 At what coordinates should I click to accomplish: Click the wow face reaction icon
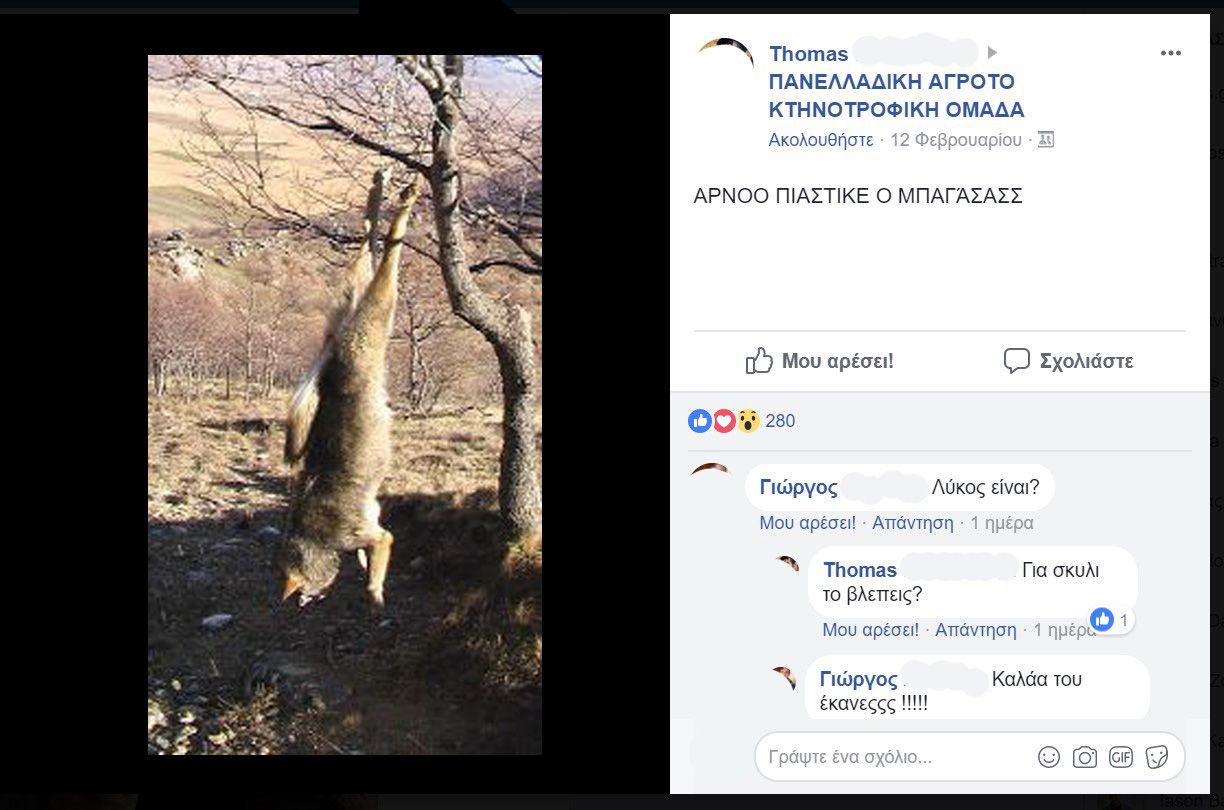coord(748,421)
